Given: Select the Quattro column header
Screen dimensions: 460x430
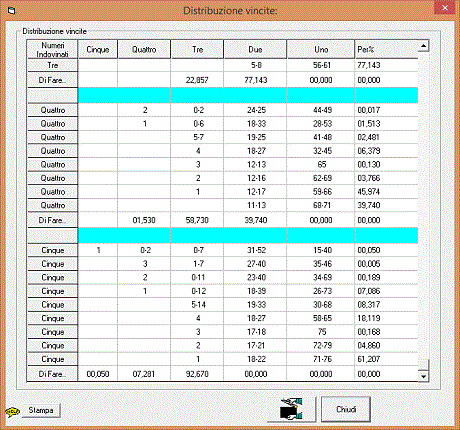Looking at the screenshot, I should click(144, 49).
